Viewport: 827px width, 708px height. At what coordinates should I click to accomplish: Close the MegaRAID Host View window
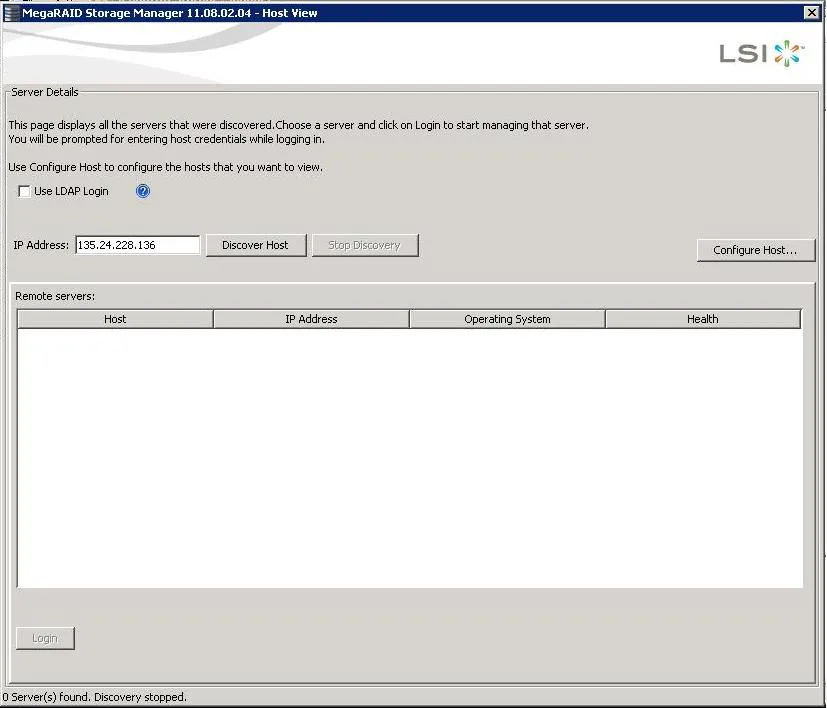(x=811, y=12)
